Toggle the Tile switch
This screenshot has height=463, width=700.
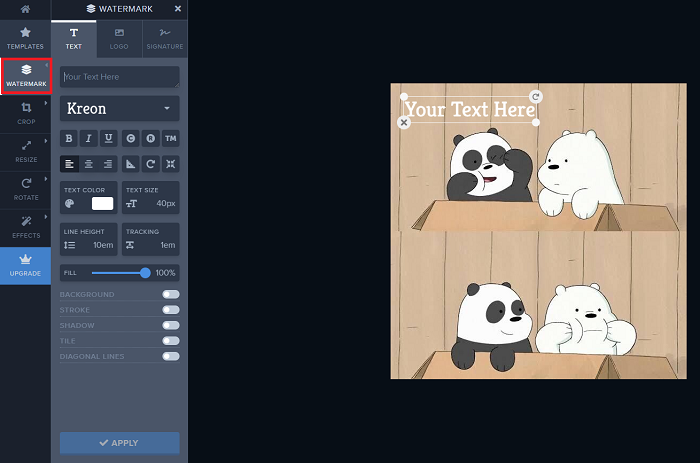[171, 341]
